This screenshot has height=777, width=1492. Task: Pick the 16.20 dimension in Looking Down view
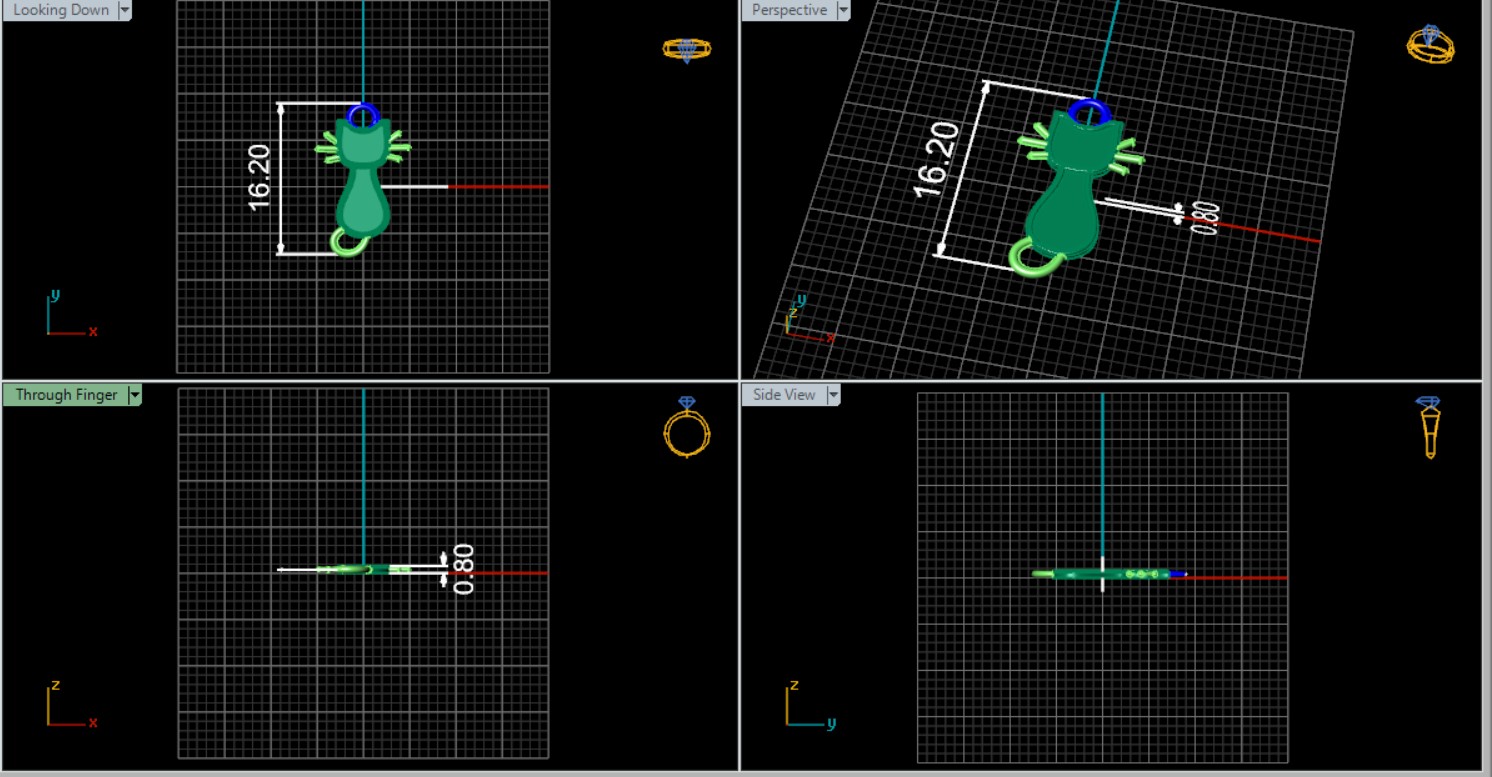[x=259, y=178]
